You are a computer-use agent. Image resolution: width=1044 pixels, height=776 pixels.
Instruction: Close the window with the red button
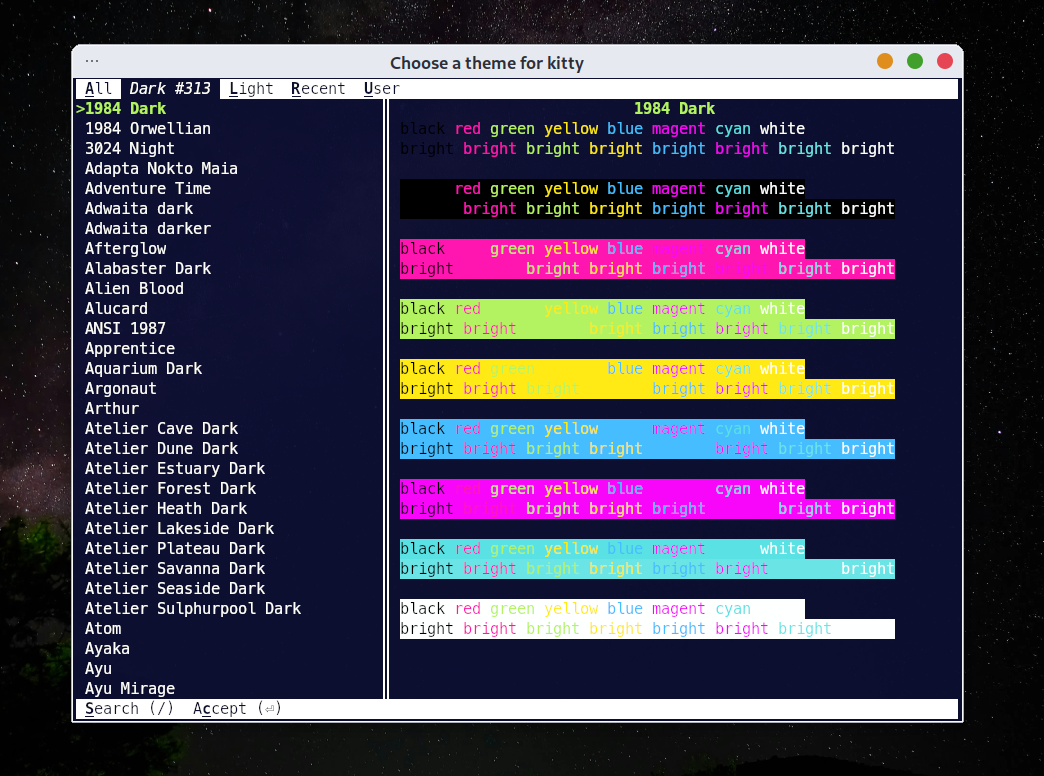tap(945, 61)
